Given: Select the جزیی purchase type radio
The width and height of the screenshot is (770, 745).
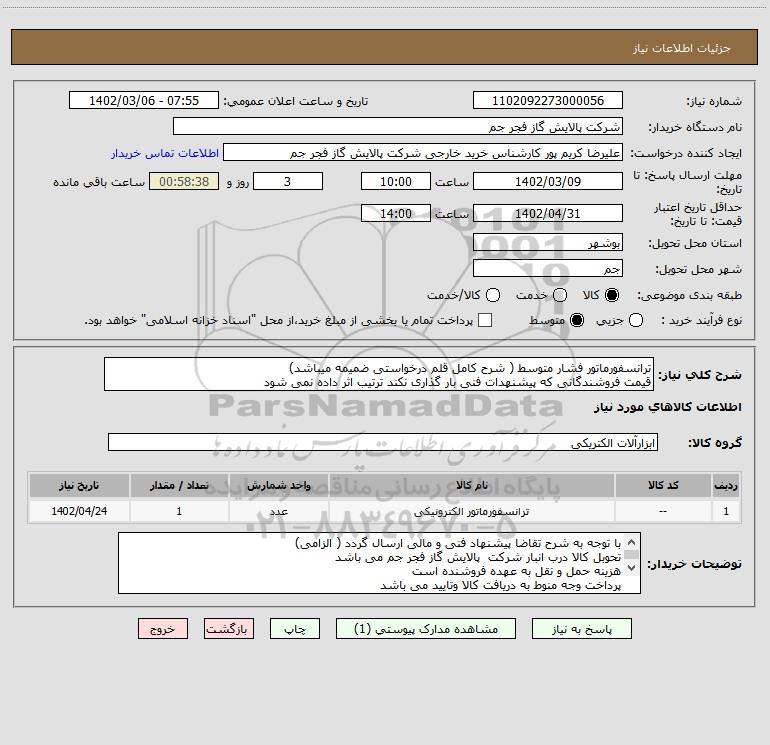Looking at the screenshot, I should tap(635, 320).
